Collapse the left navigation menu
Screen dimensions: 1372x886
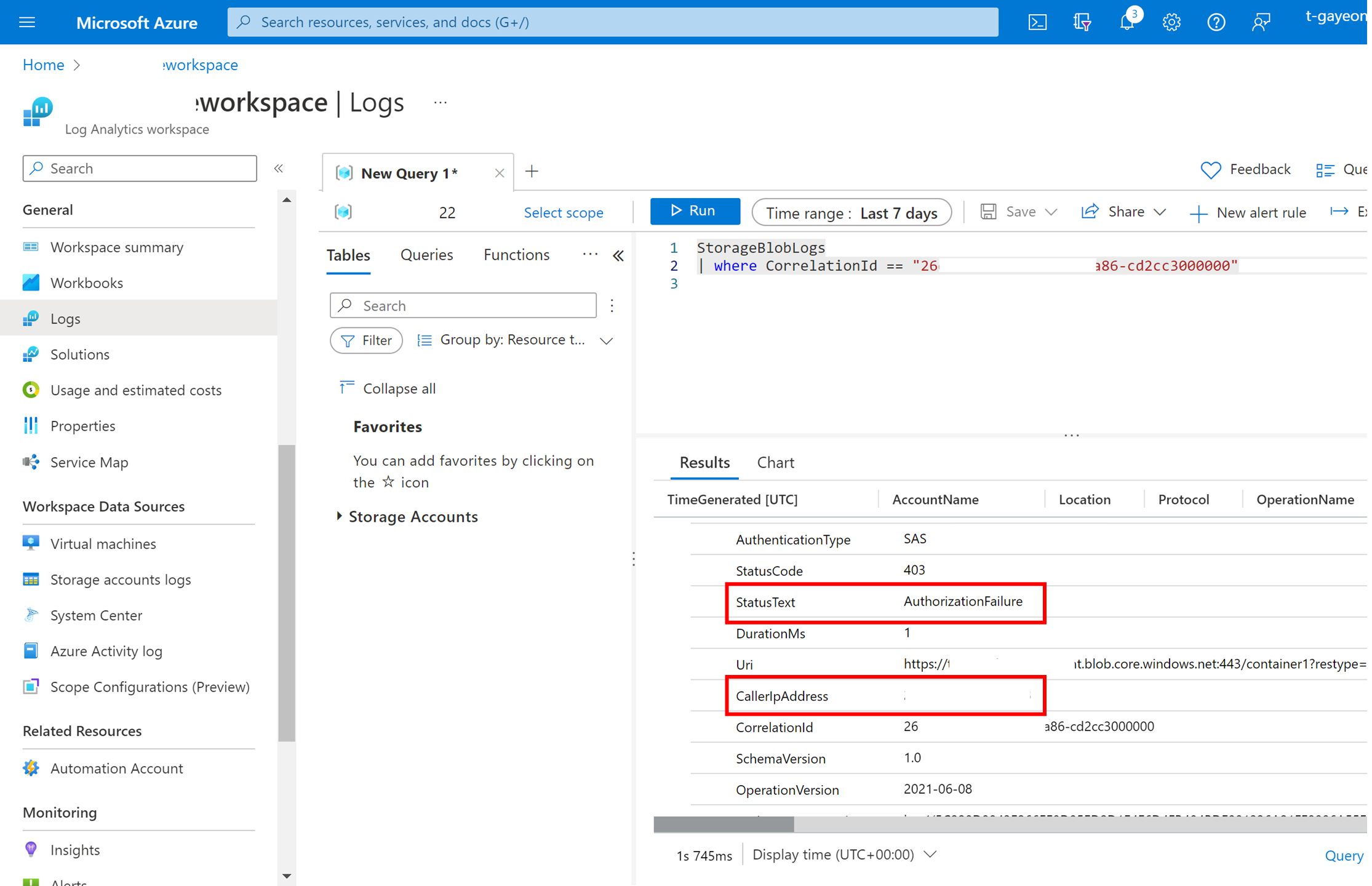279,169
